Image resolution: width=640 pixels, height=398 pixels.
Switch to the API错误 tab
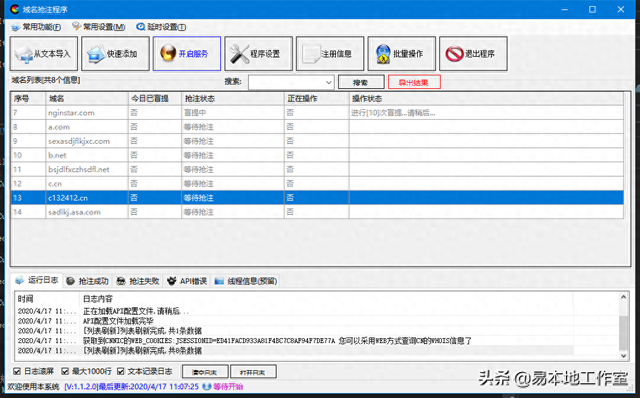click(x=187, y=281)
